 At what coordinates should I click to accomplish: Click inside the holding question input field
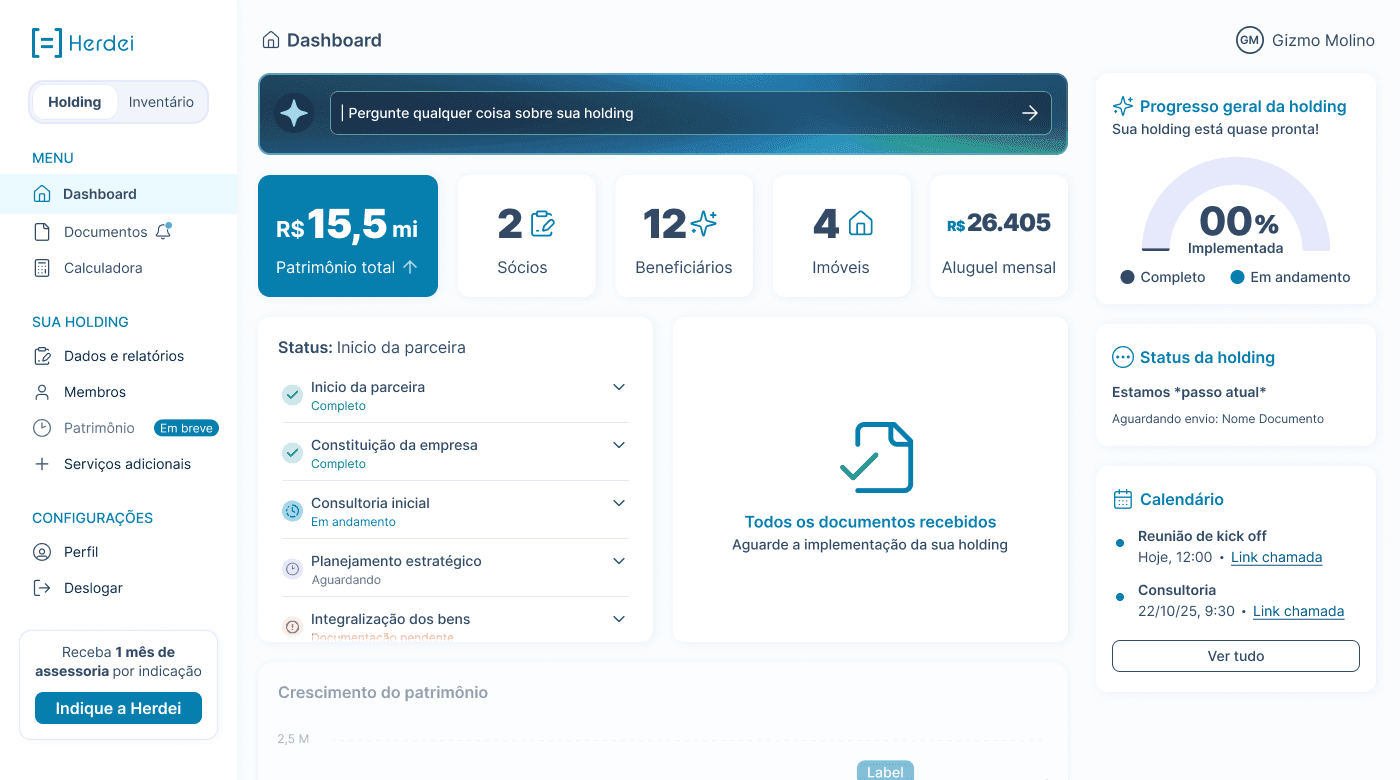click(x=690, y=113)
